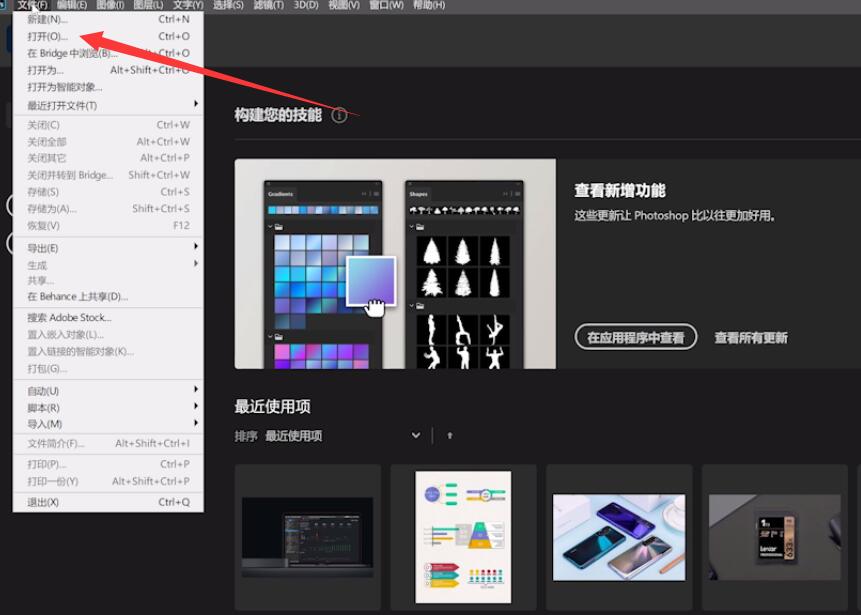Expand 最近打开文件(T) submenu
861x615 pixels.
tap(108, 105)
